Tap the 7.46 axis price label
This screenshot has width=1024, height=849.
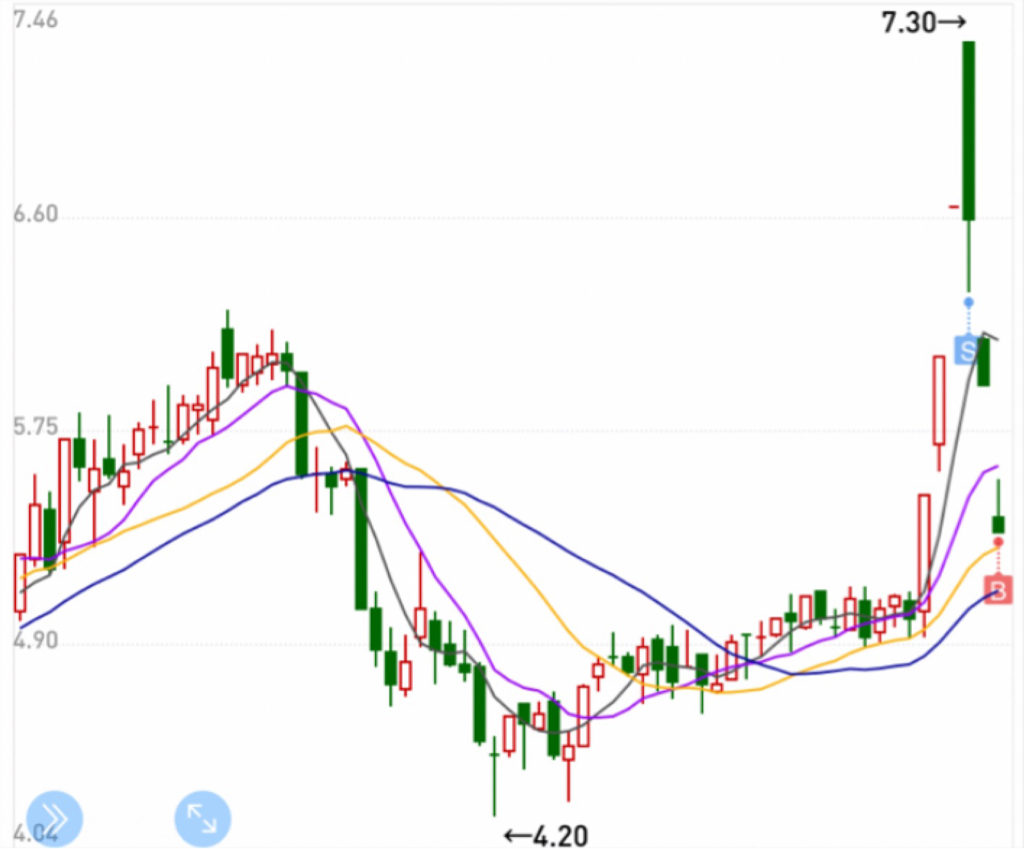(x=35, y=20)
